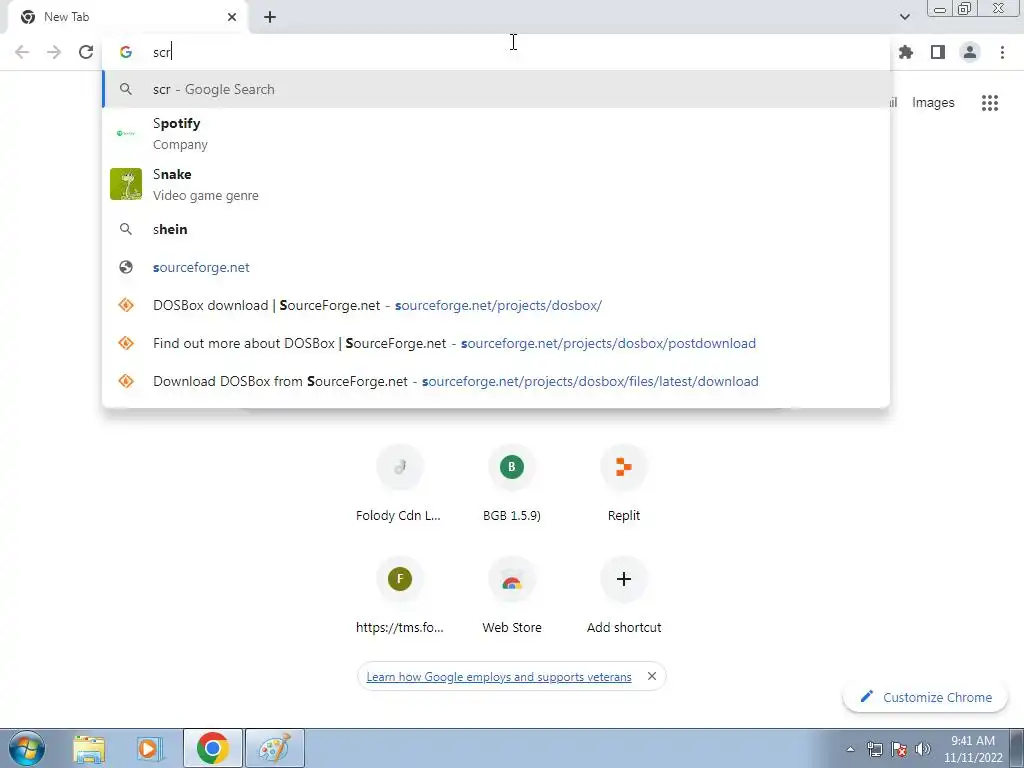This screenshot has width=1024, height=768.
Task: Click the volume speaker tray icon
Action: (923, 749)
